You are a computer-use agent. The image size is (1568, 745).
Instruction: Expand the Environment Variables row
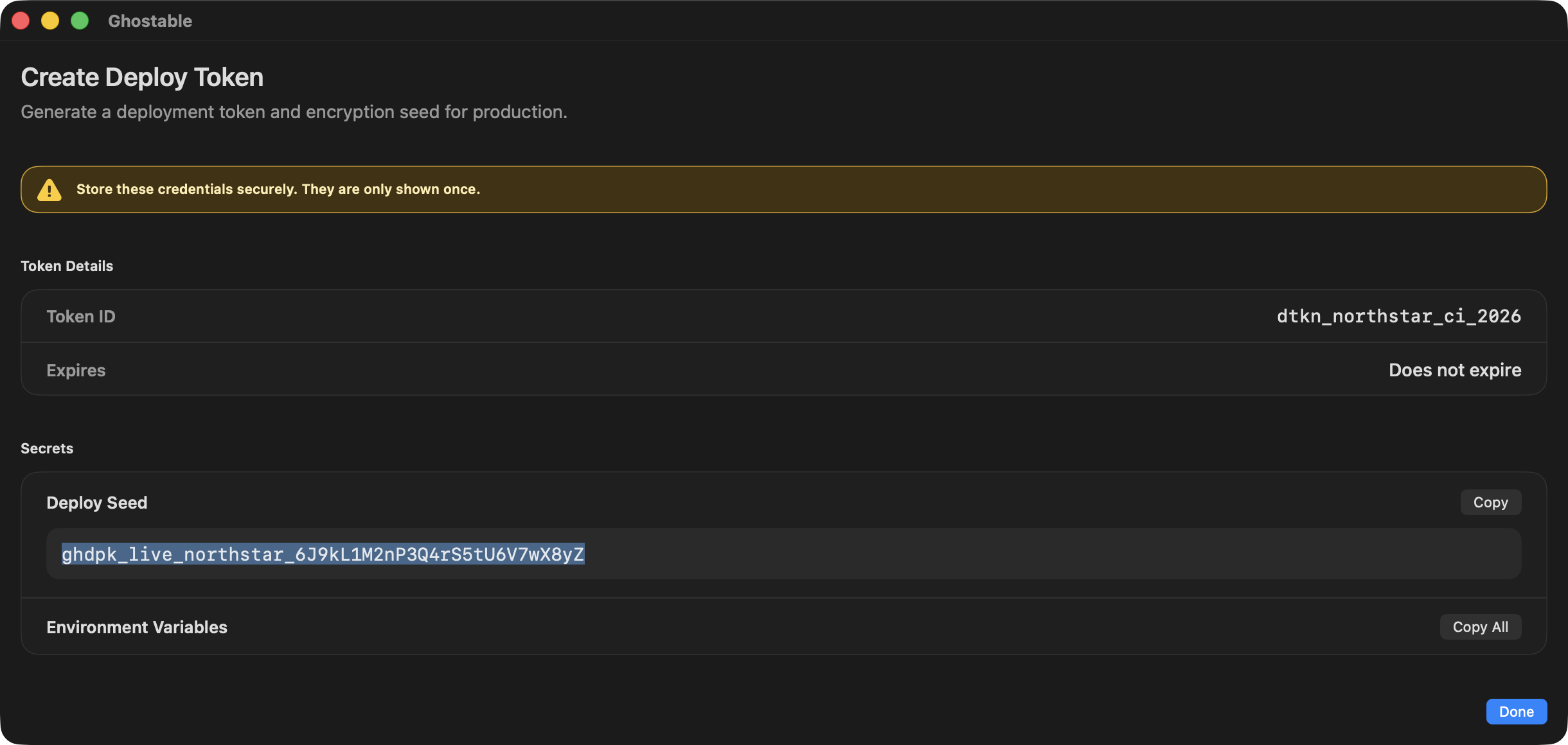136,627
